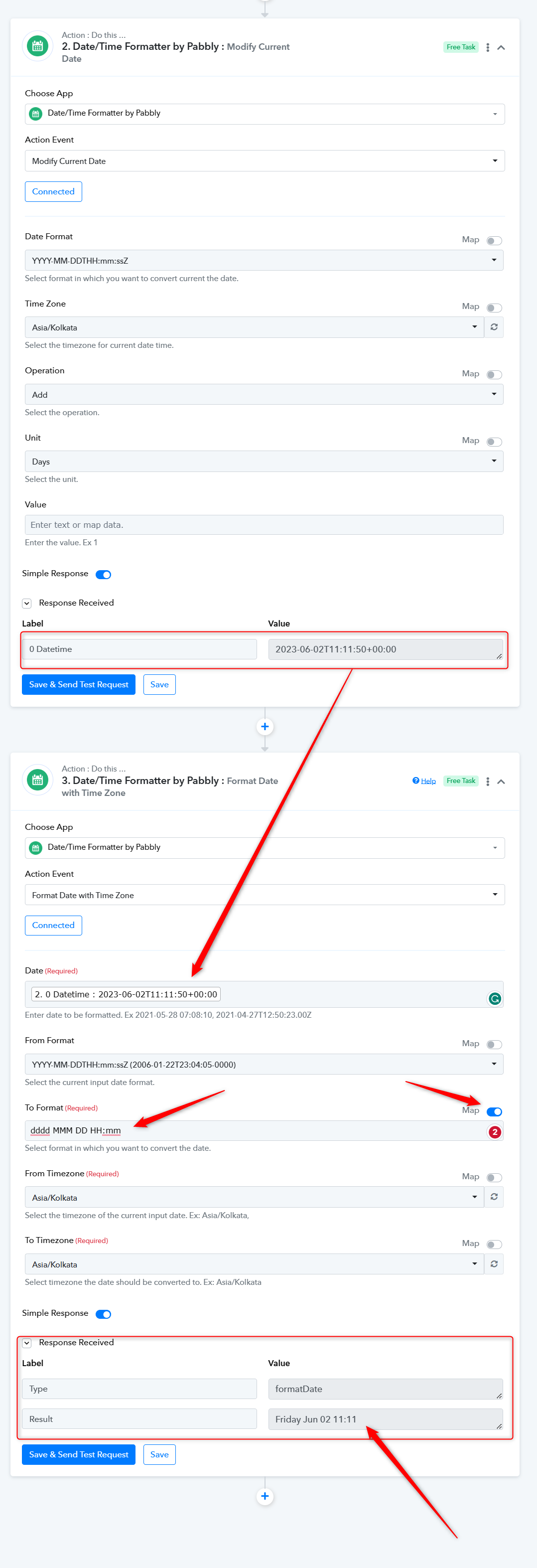This screenshot has height=1568, width=537.
Task: Toggle the Map switch for Date Format
Action: pyautogui.click(x=495, y=240)
